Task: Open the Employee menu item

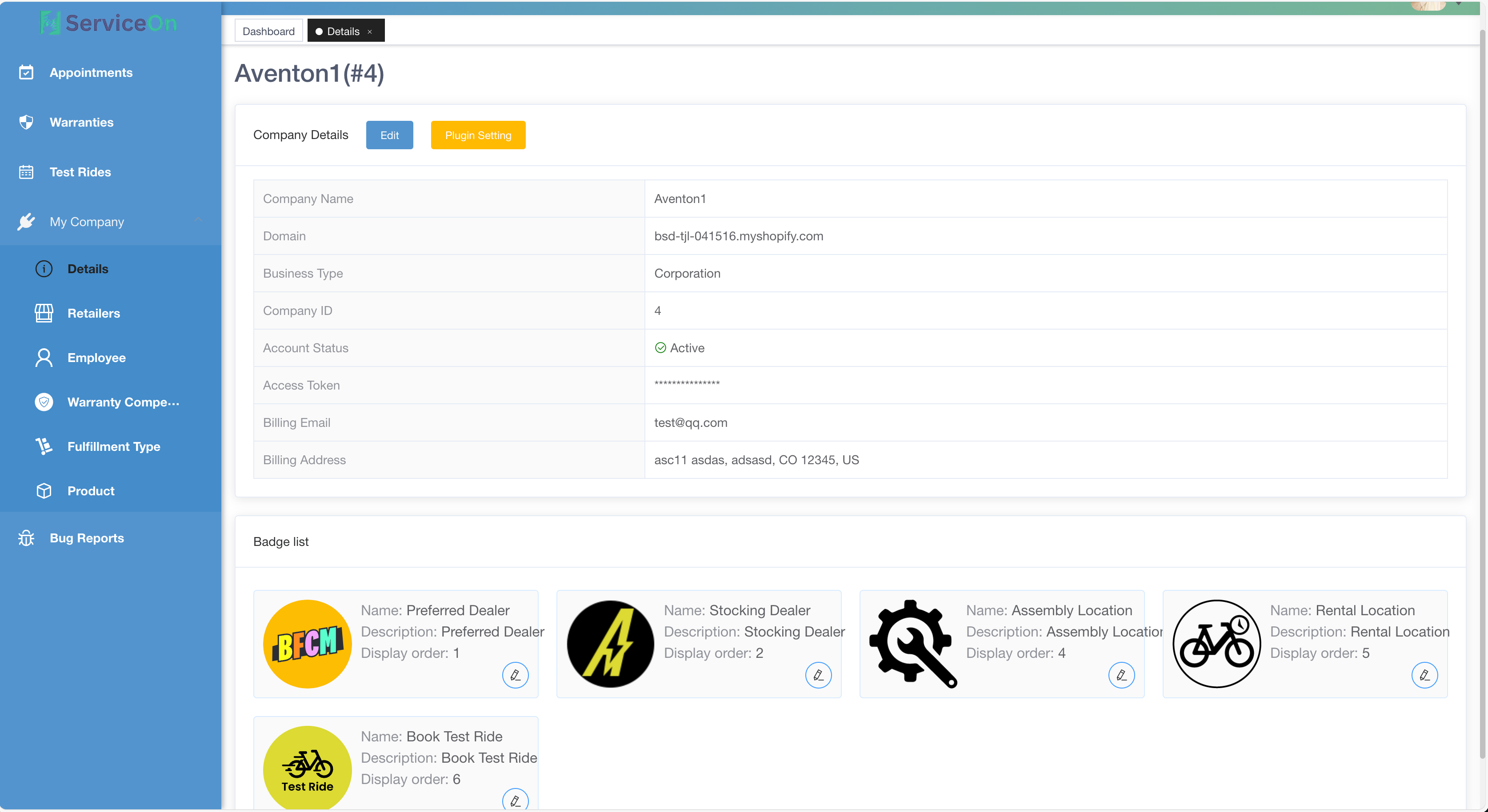Action: tap(96, 358)
